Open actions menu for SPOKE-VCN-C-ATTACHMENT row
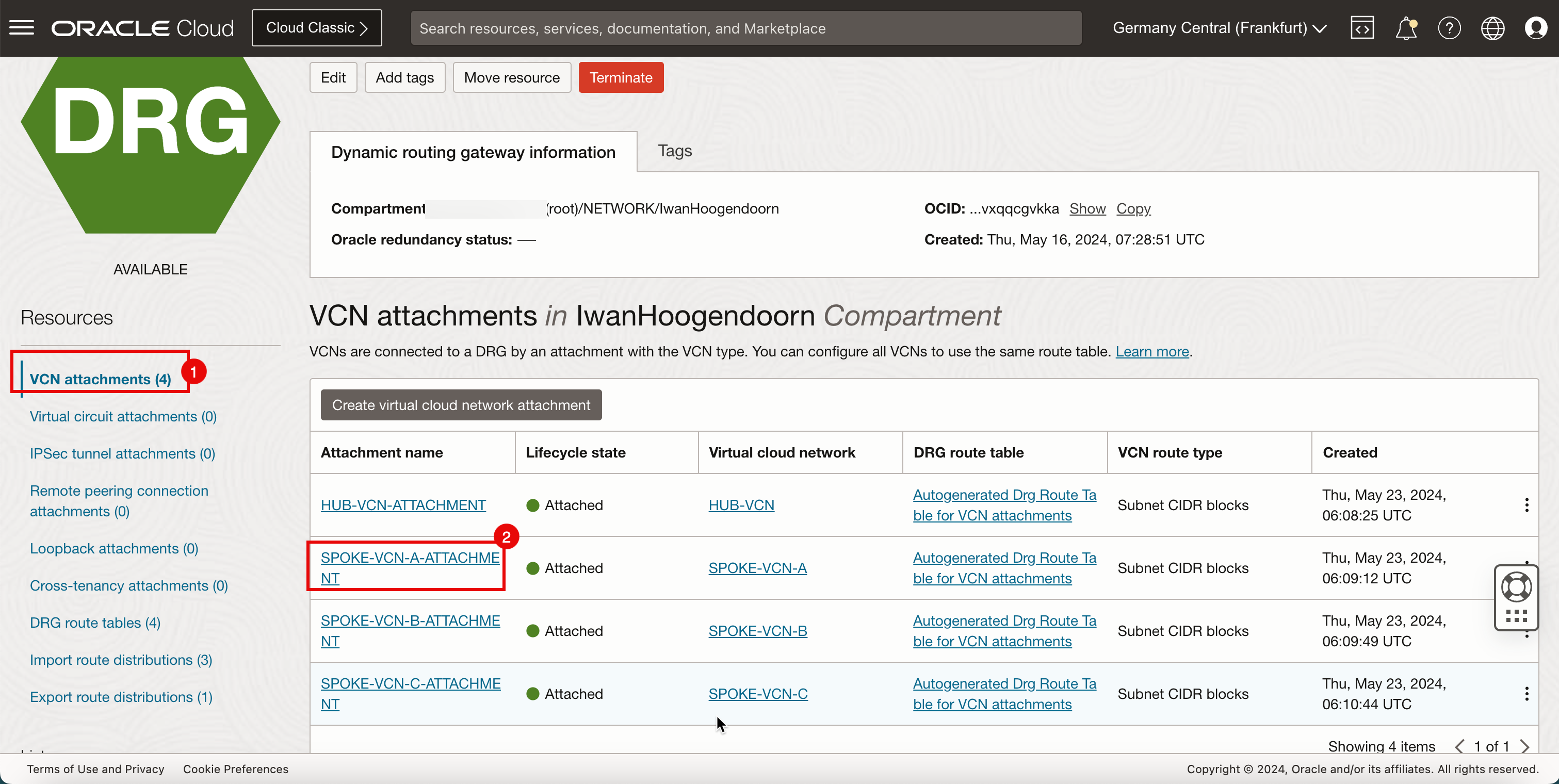Screen dimensions: 1559x784 pos(1526,694)
